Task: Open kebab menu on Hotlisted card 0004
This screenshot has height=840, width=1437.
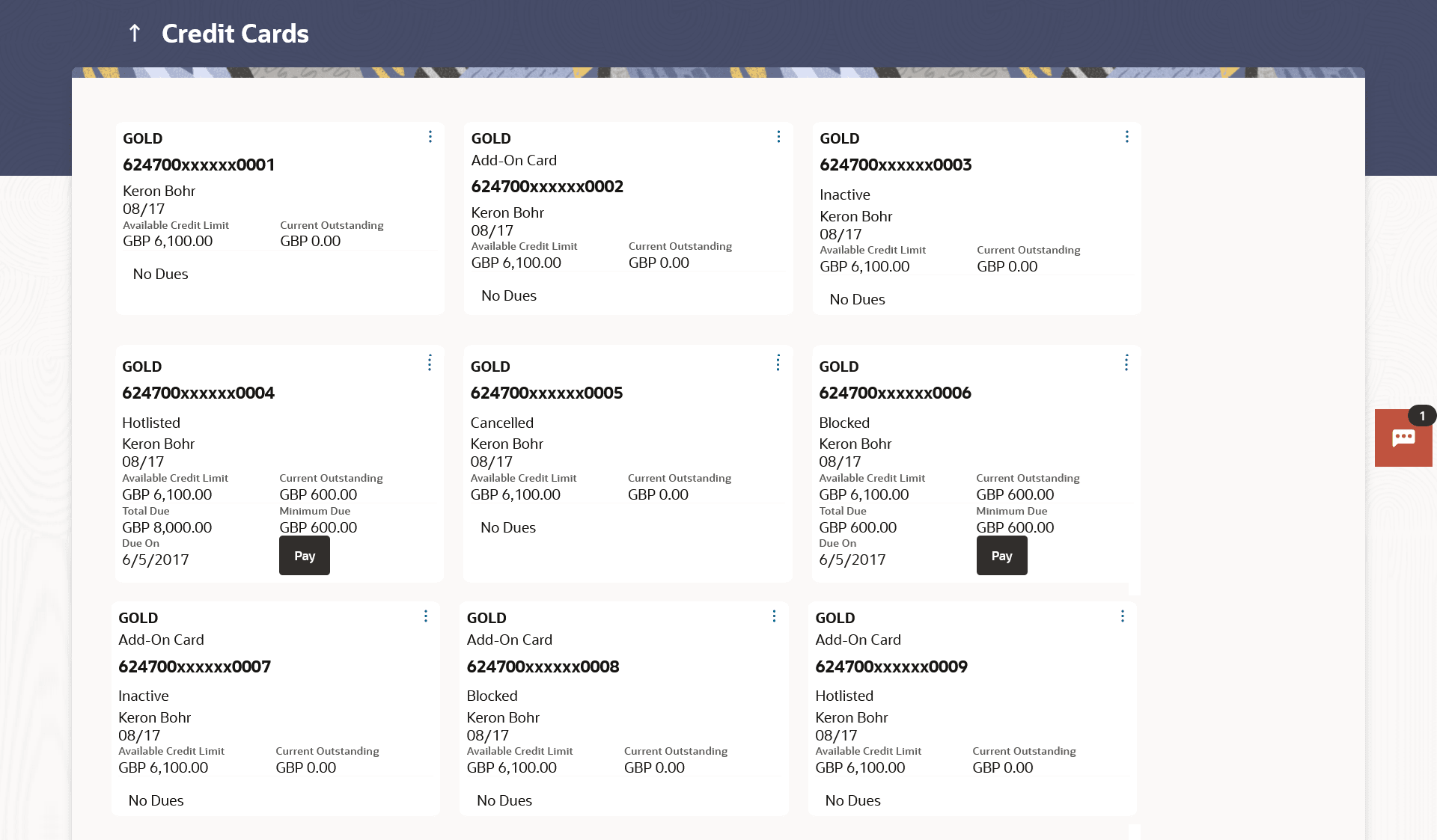Action: coord(430,364)
